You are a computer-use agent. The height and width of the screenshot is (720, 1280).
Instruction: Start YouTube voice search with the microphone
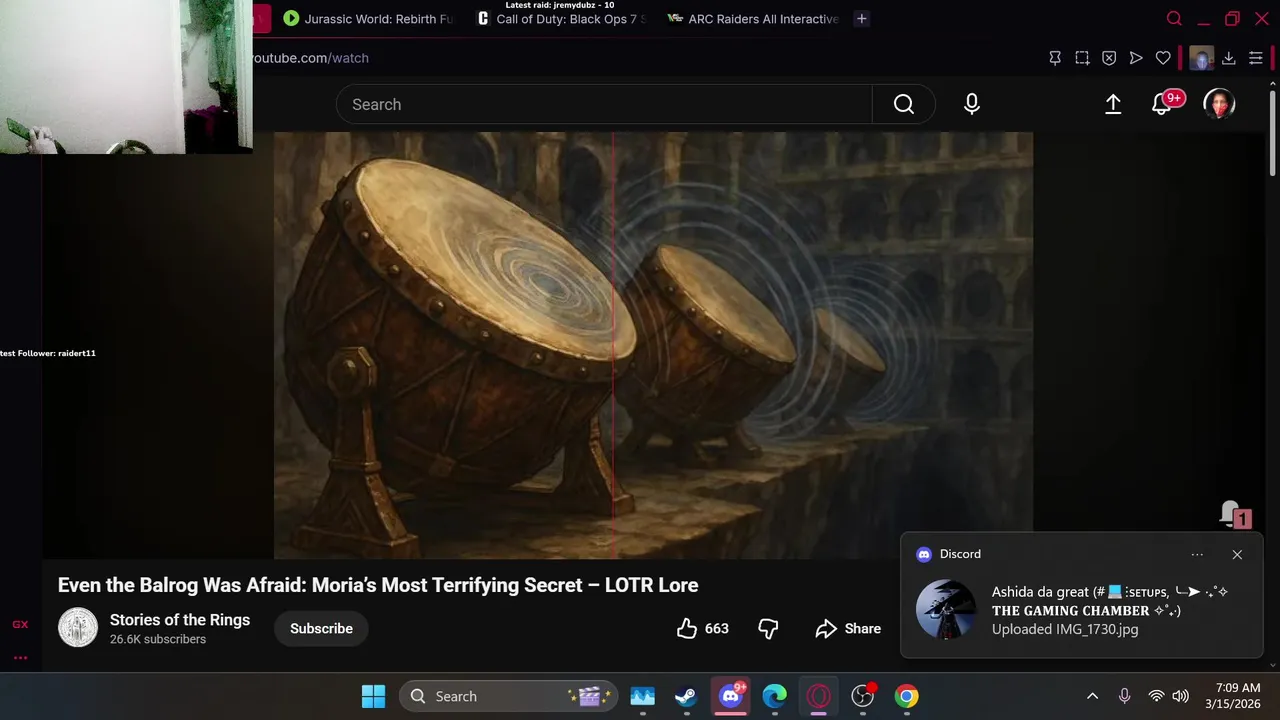click(x=972, y=104)
